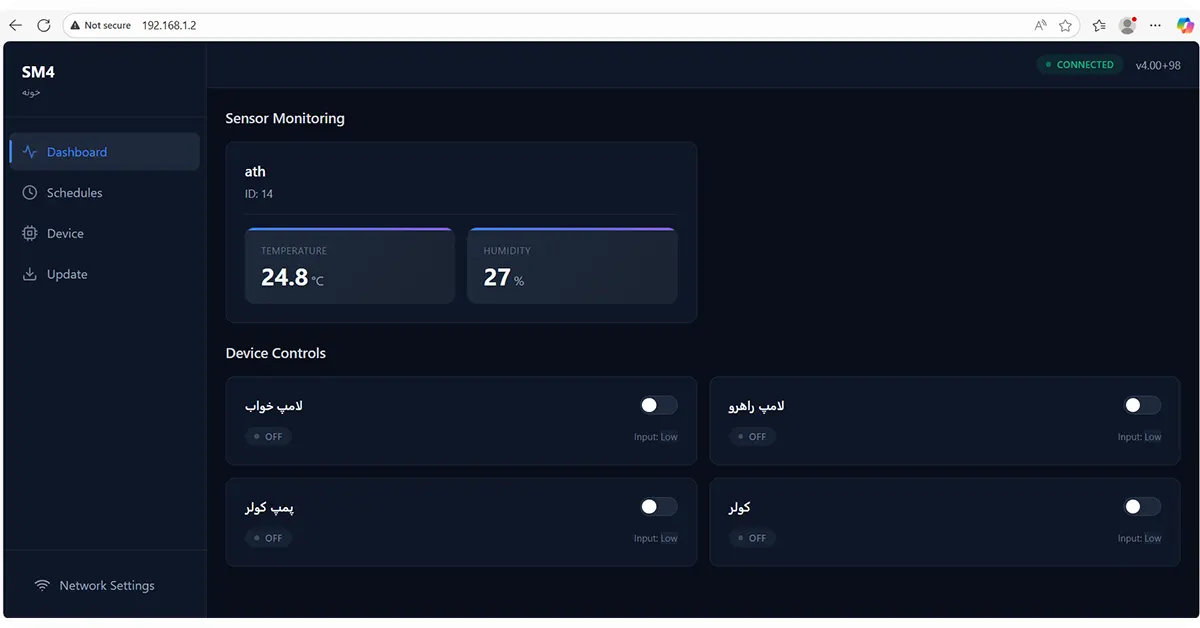Viewport: 1200px width, 628px height.
Task: Turn on the پمپ کولر switch
Action: tap(658, 507)
